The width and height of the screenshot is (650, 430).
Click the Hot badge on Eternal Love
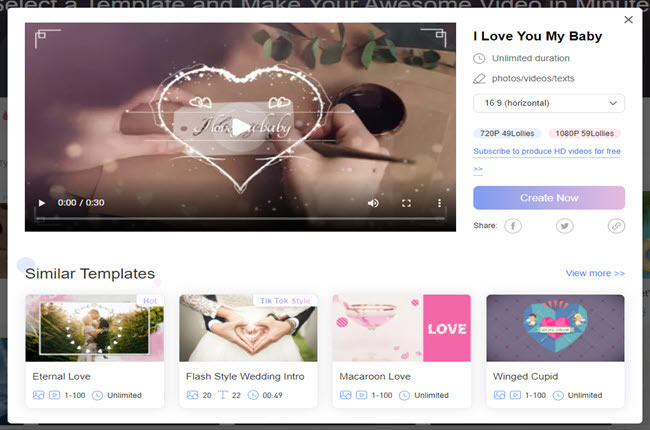(150, 301)
